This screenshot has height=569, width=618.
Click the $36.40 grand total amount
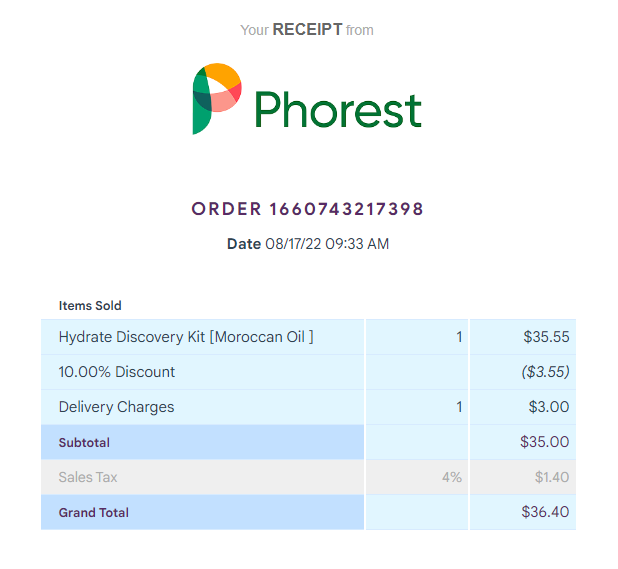pos(545,512)
